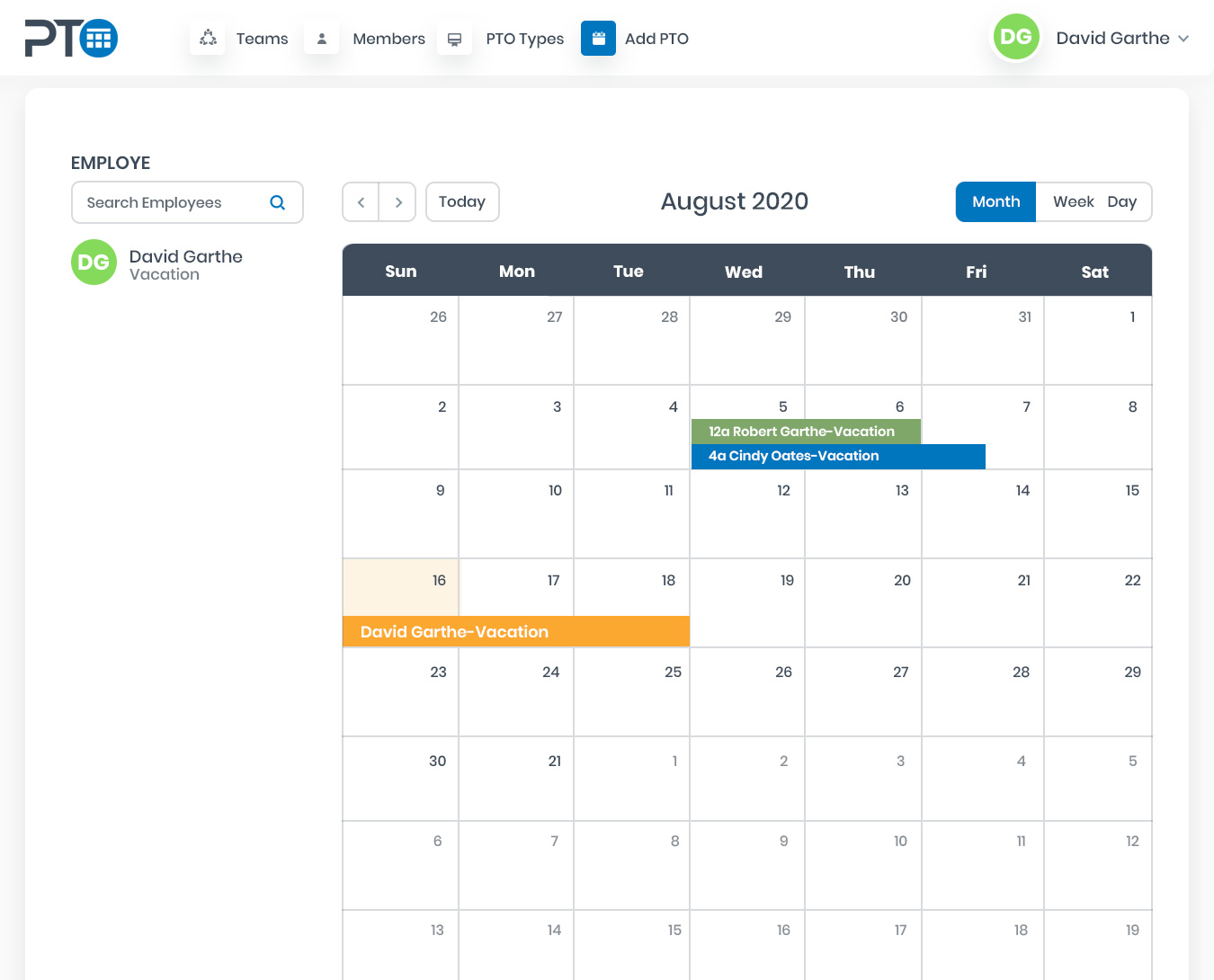Viewport: 1214px width, 980px height.
Task: Click the PTO Types monitor icon
Action: 455,39
